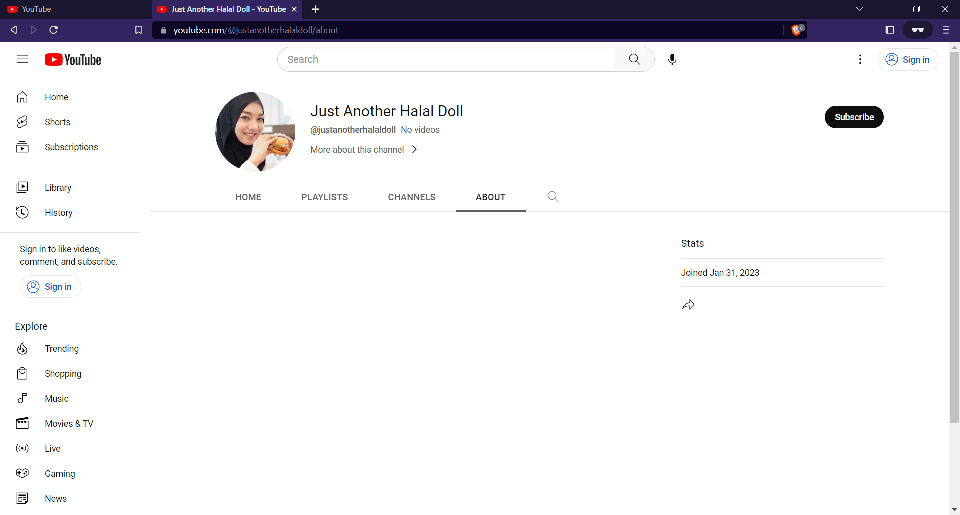Open Movies & TV in Explore
The width and height of the screenshot is (960, 515).
70,424
